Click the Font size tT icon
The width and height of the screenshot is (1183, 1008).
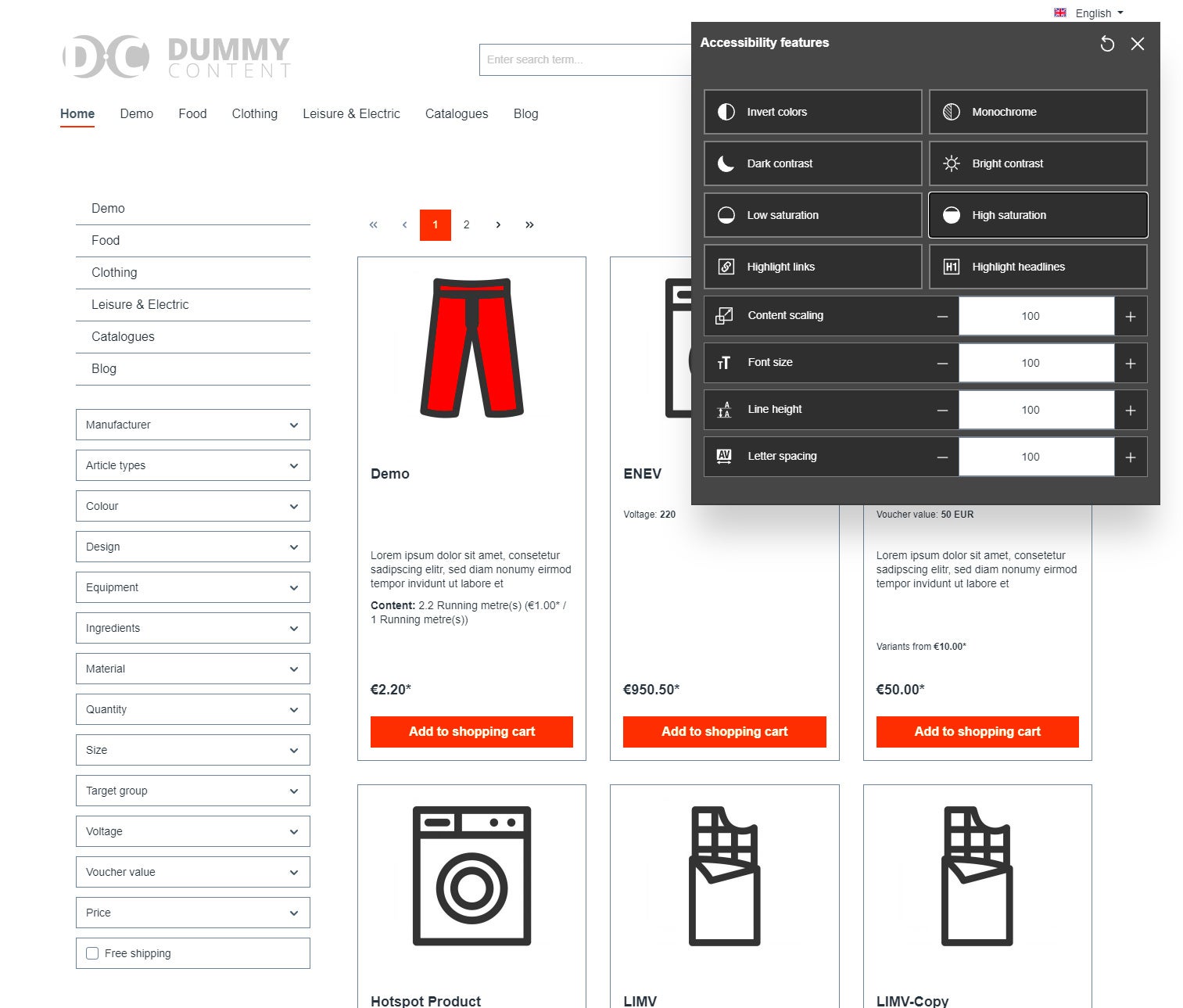(724, 363)
